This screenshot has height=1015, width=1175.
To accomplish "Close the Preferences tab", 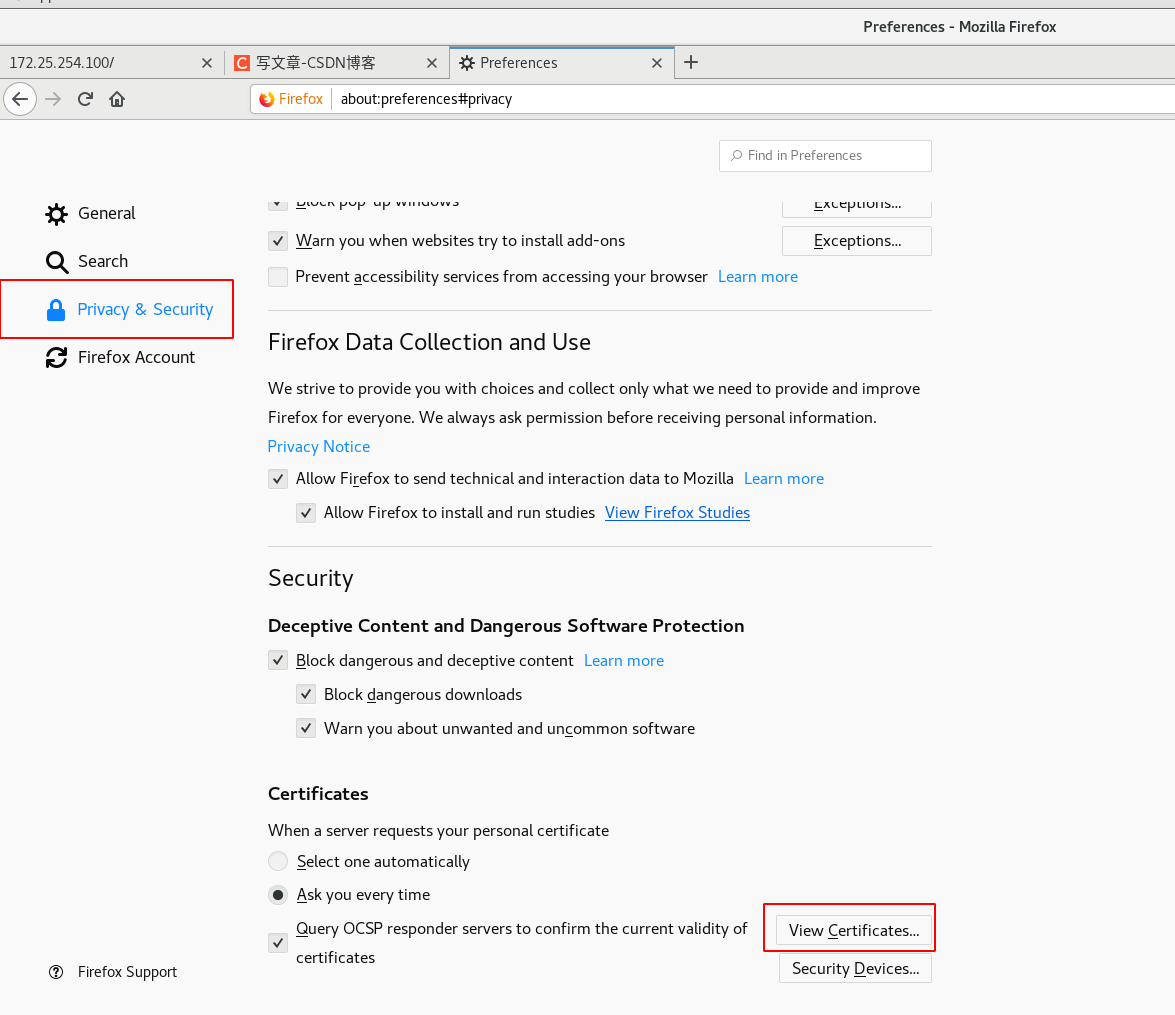I will coord(657,63).
